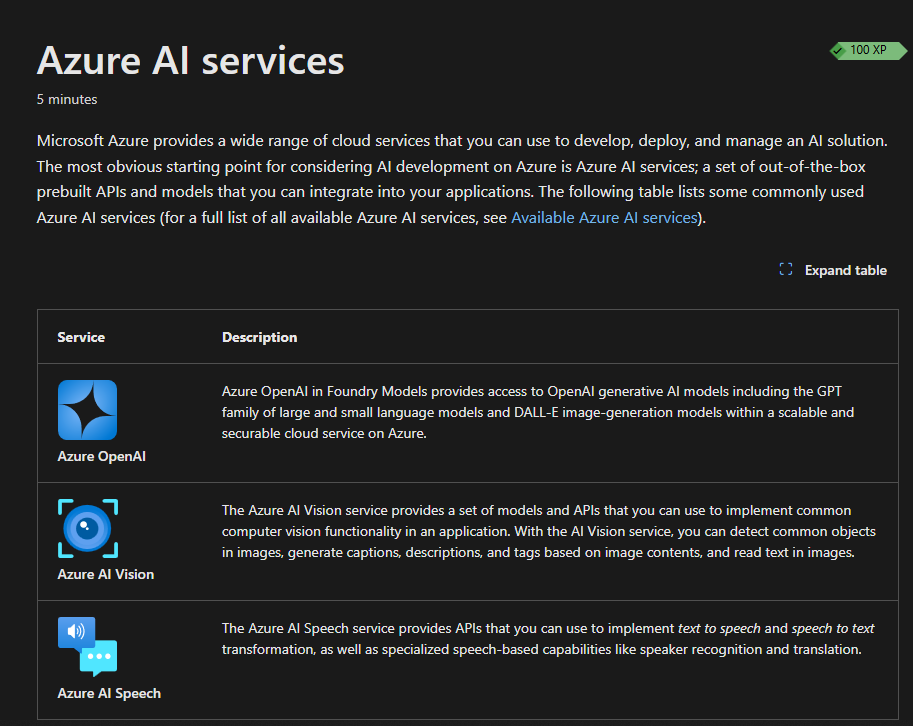
Task: Click the Azure AI Vision service description text
Action: (548, 531)
